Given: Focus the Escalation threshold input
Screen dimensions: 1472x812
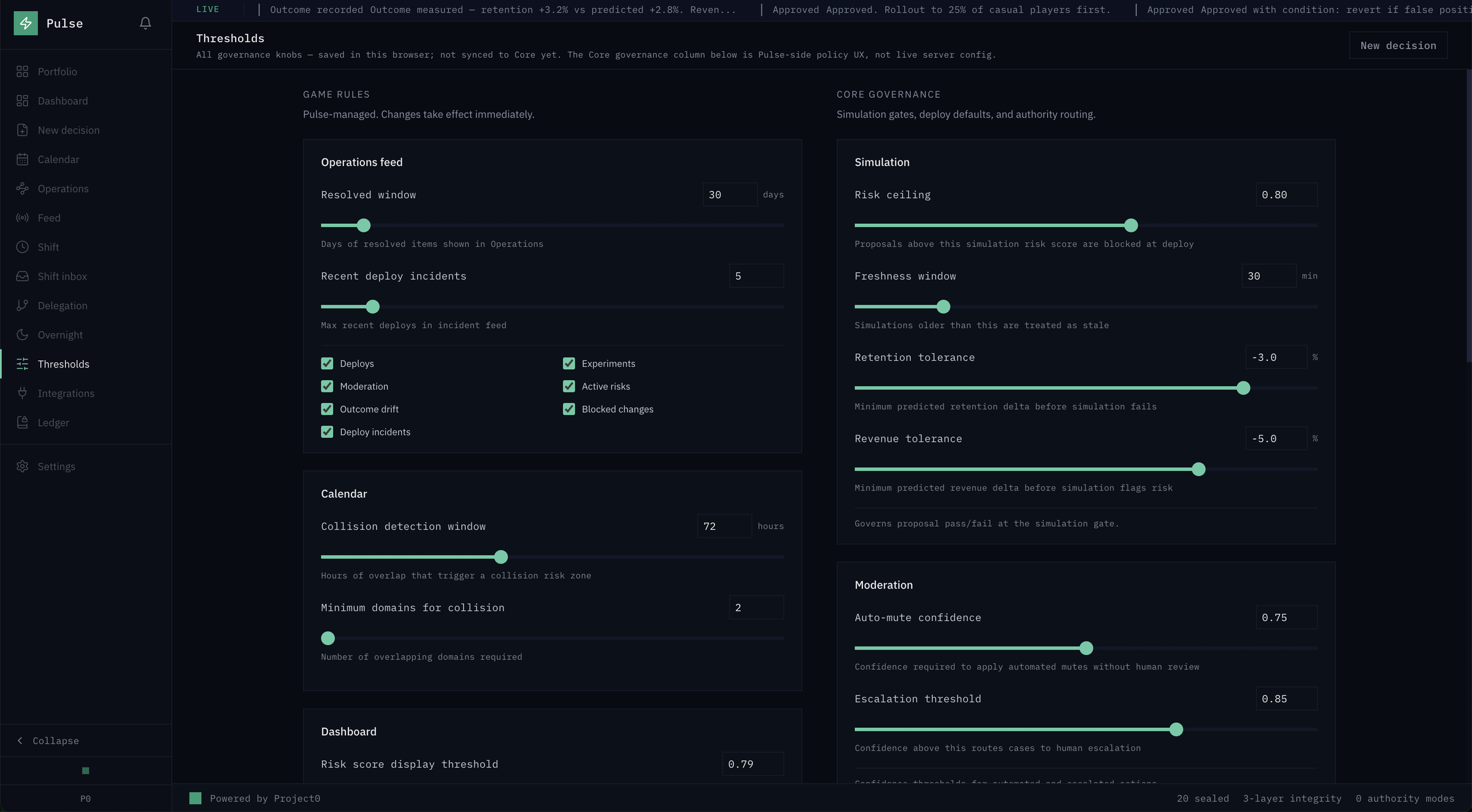Looking at the screenshot, I should [x=1286, y=699].
